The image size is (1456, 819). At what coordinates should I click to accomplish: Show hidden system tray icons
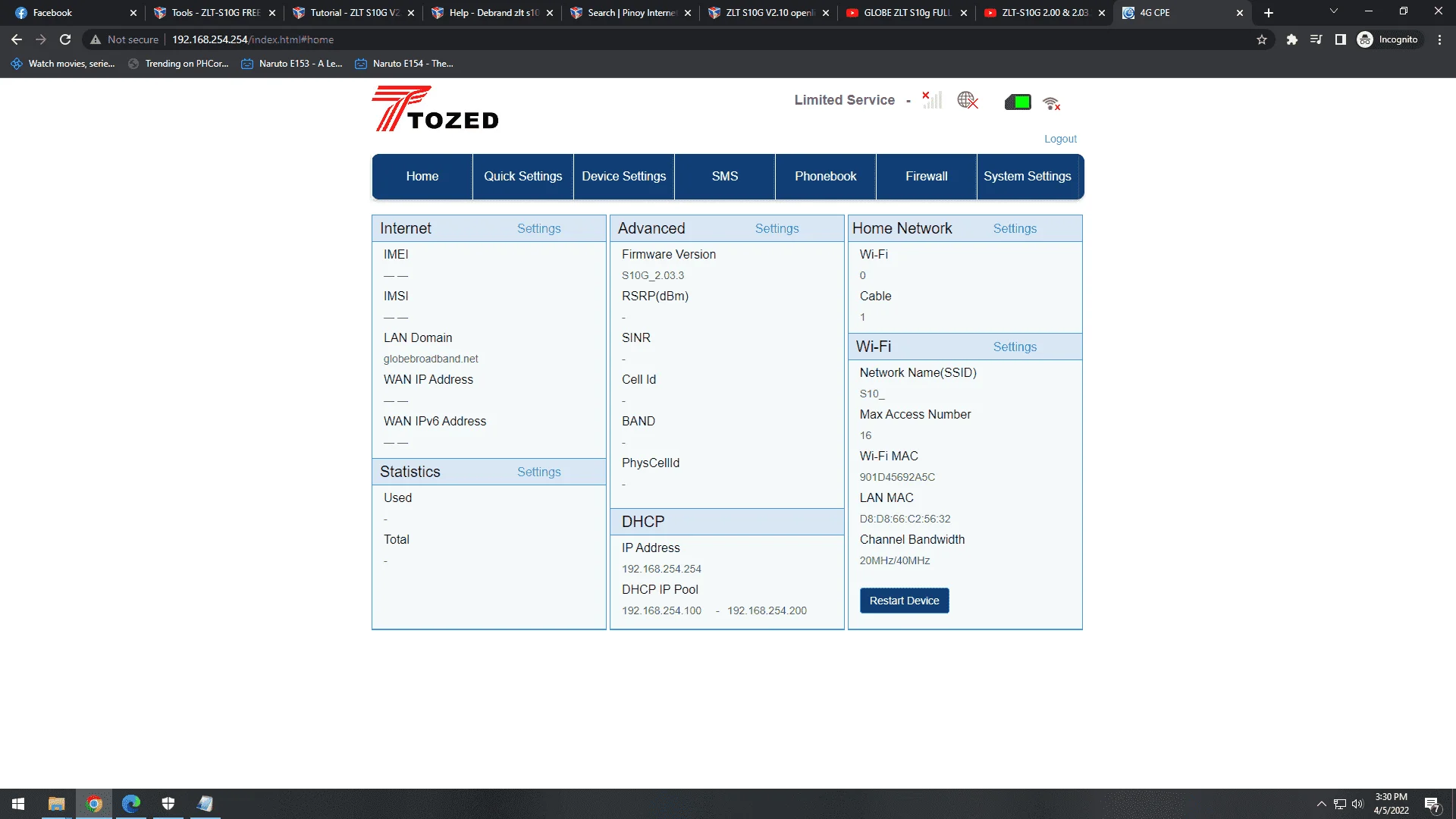pos(1322,804)
